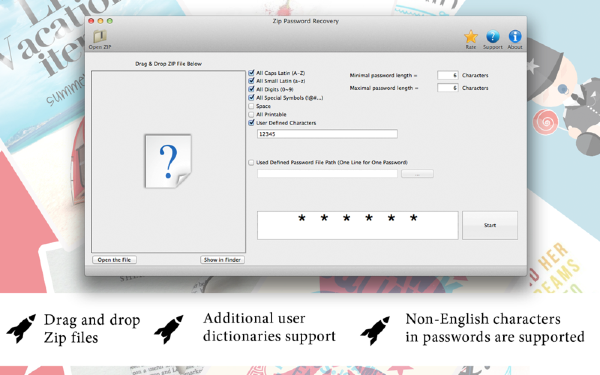
Task: Close the Zip Password Recovery window
Action: [91, 21]
